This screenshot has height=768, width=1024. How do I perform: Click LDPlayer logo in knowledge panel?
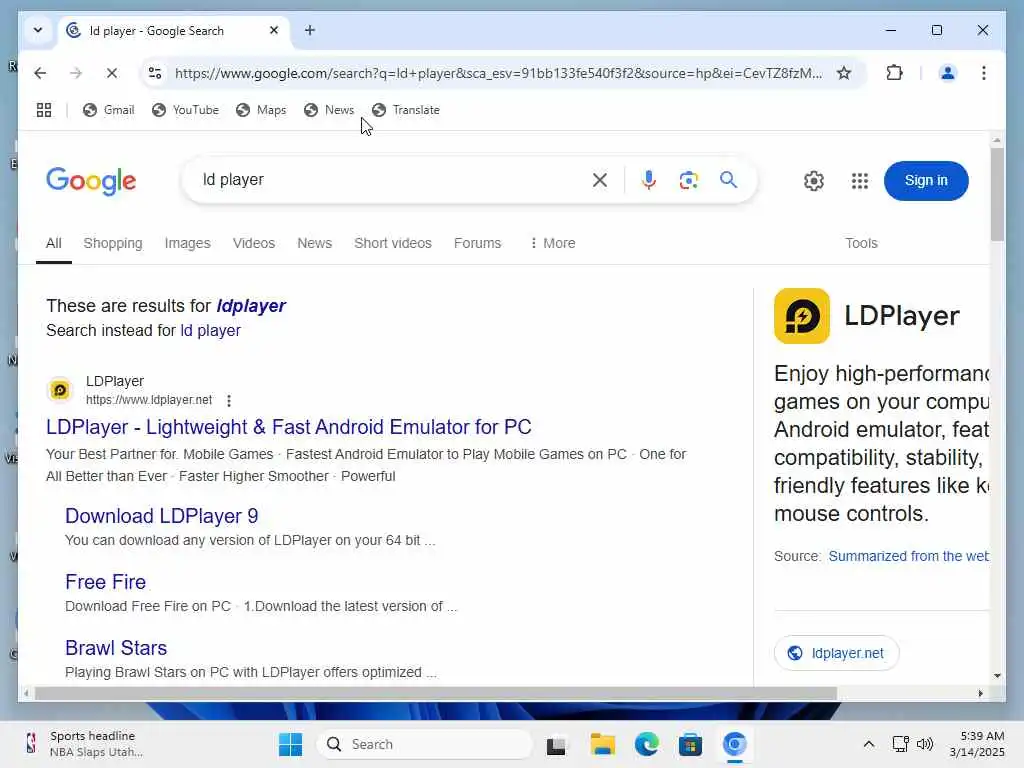coord(801,316)
